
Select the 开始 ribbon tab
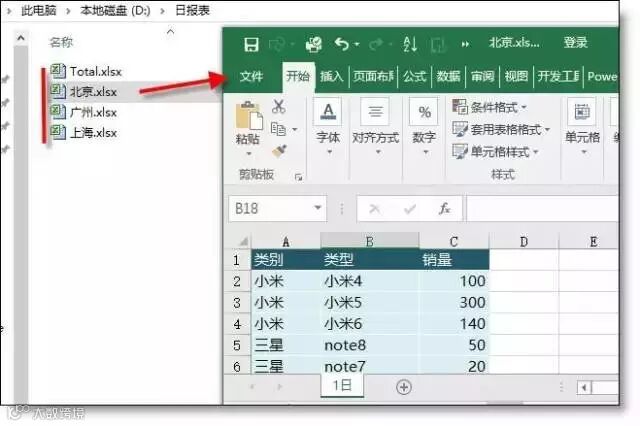(298, 76)
